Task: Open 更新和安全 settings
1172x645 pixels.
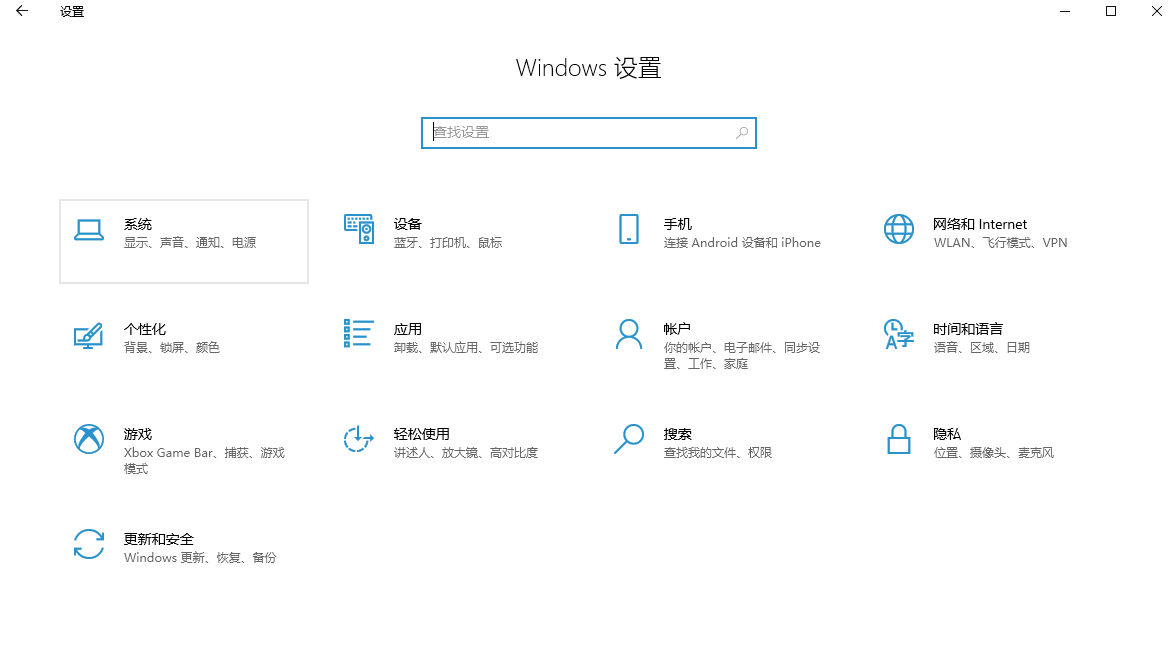Action: pos(184,548)
